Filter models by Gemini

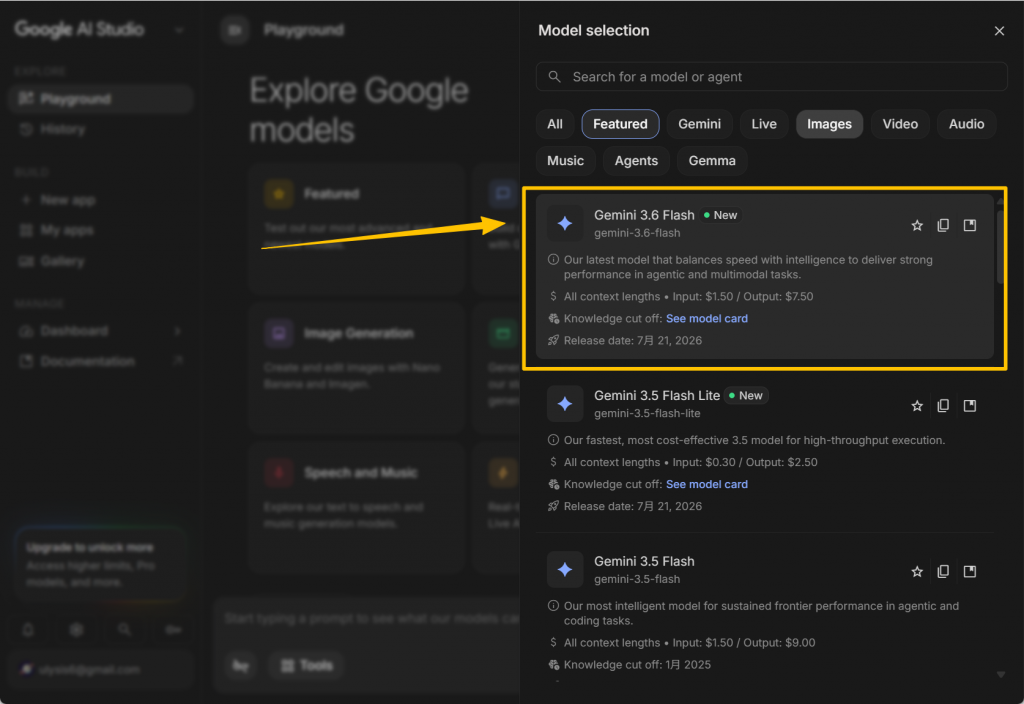point(699,124)
